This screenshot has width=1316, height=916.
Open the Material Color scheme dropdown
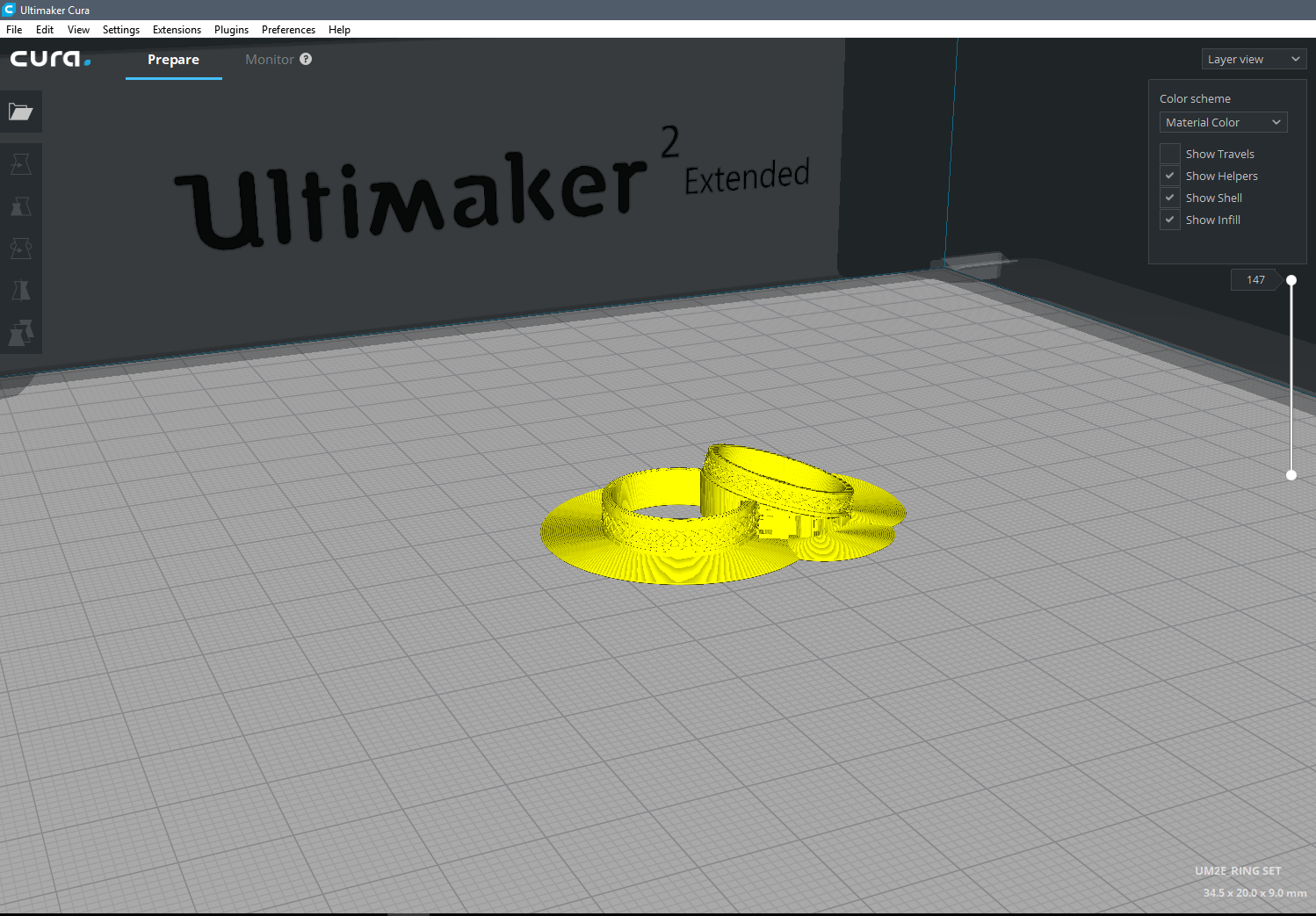tap(1223, 122)
